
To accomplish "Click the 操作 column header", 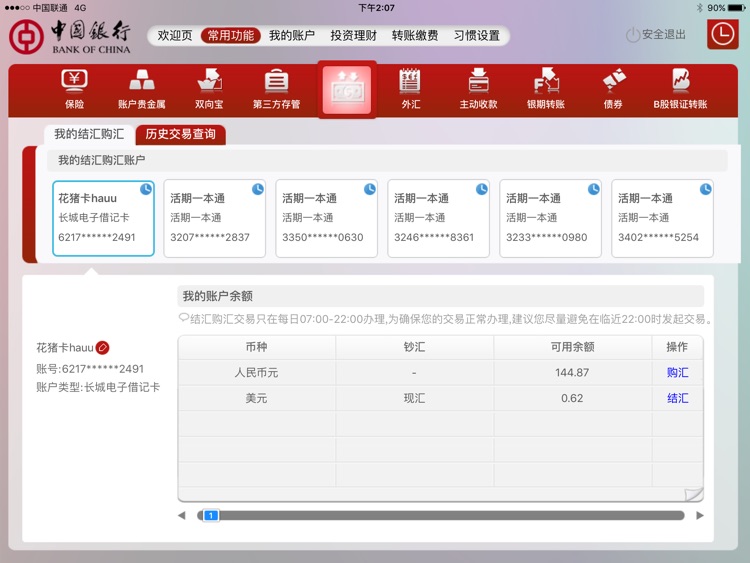I will point(677,347).
